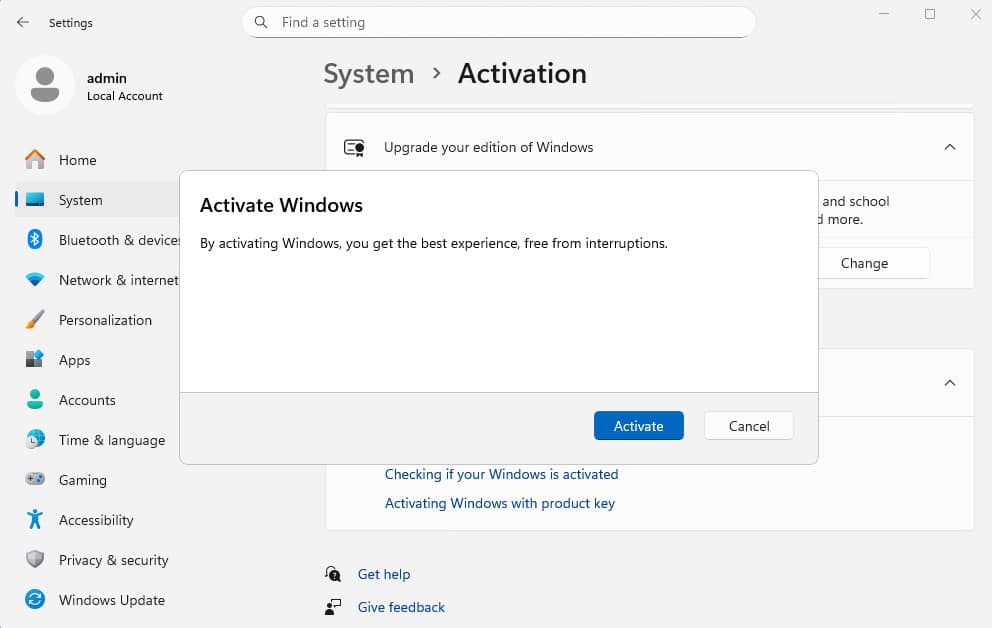Open Checking if your Windows is activated link
This screenshot has height=628, width=992.
(501, 474)
